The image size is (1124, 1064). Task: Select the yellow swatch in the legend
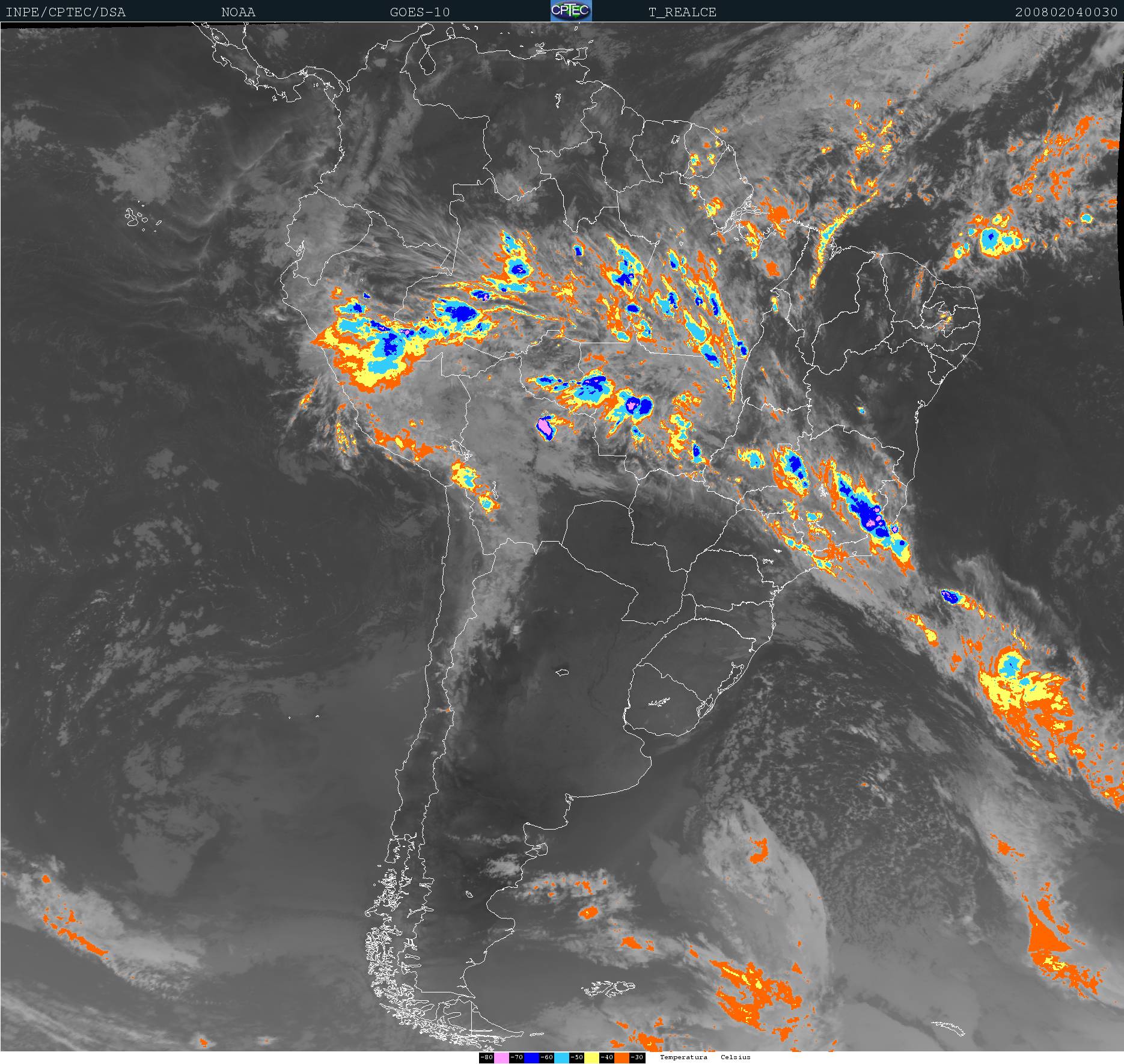click(x=591, y=1057)
